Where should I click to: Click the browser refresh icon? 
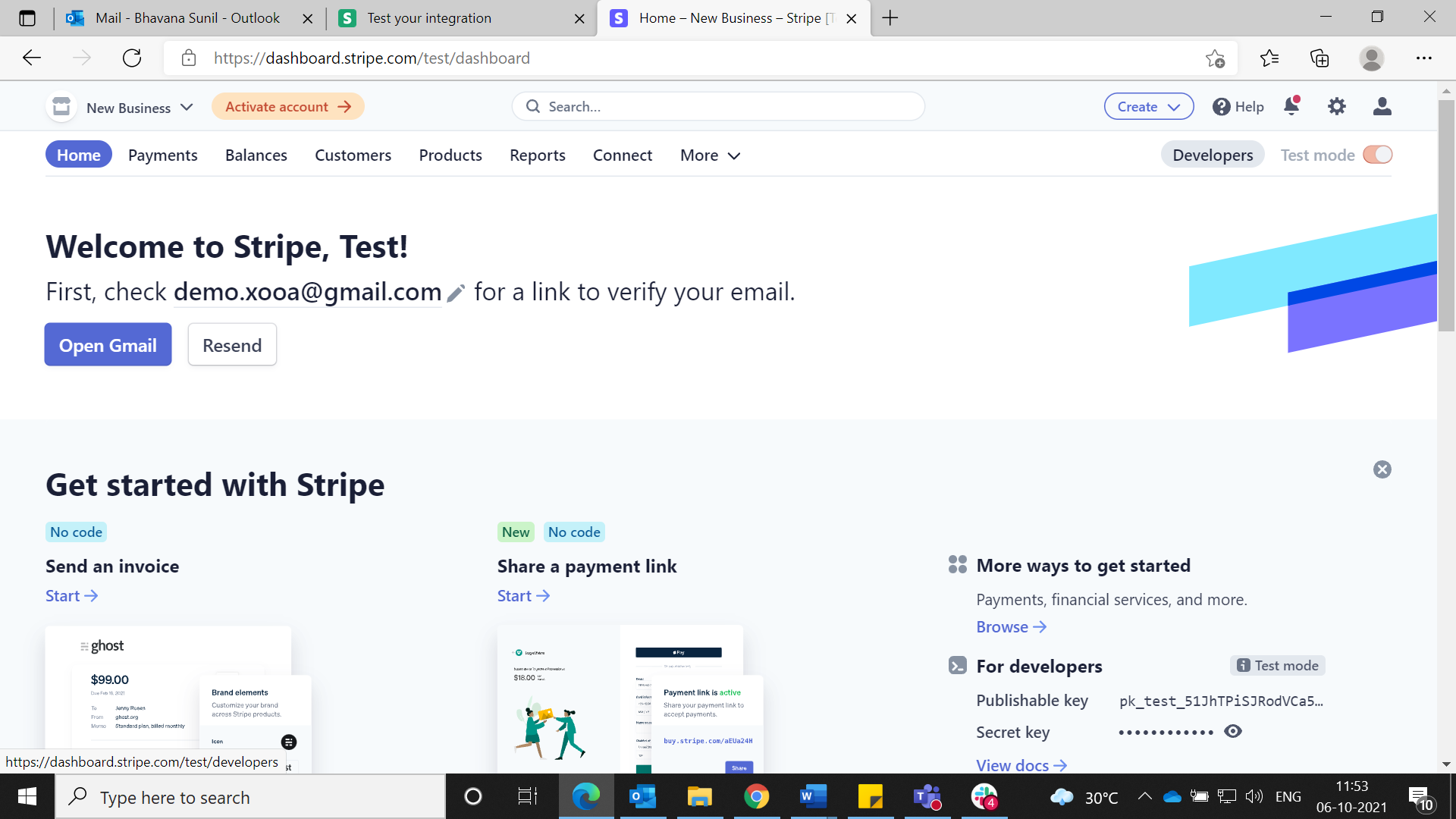coord(132,58)
